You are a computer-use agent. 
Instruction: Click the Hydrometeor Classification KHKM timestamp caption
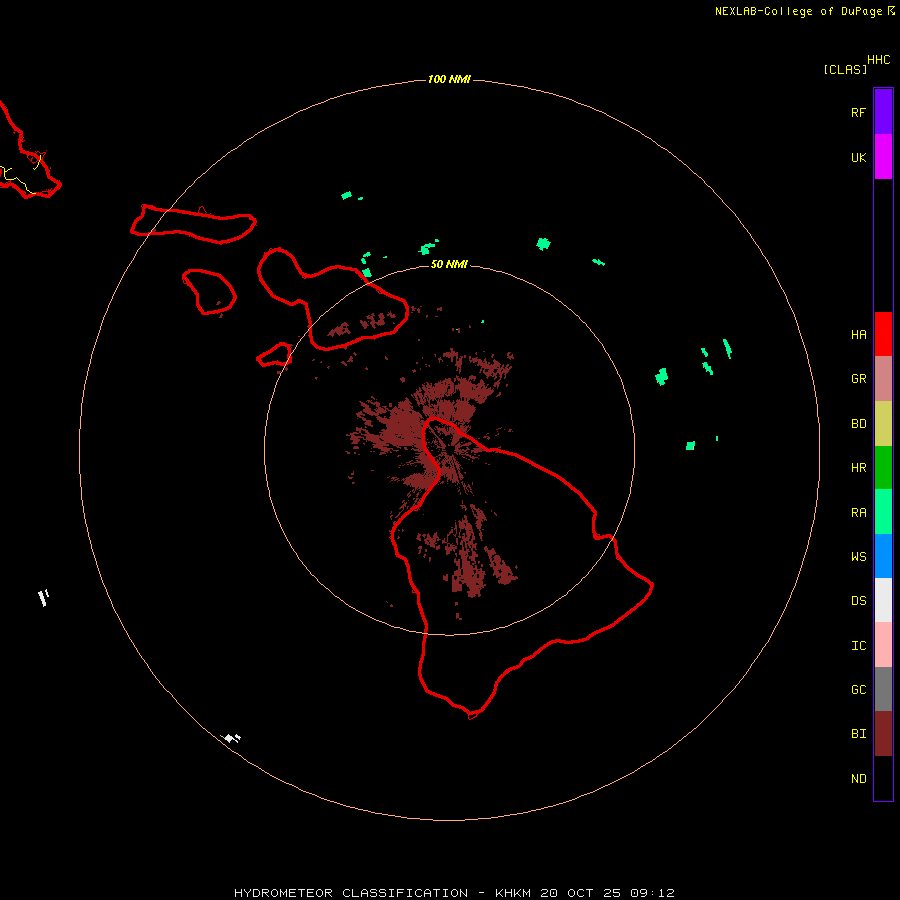pyautogui.click(x=454, y=893)
